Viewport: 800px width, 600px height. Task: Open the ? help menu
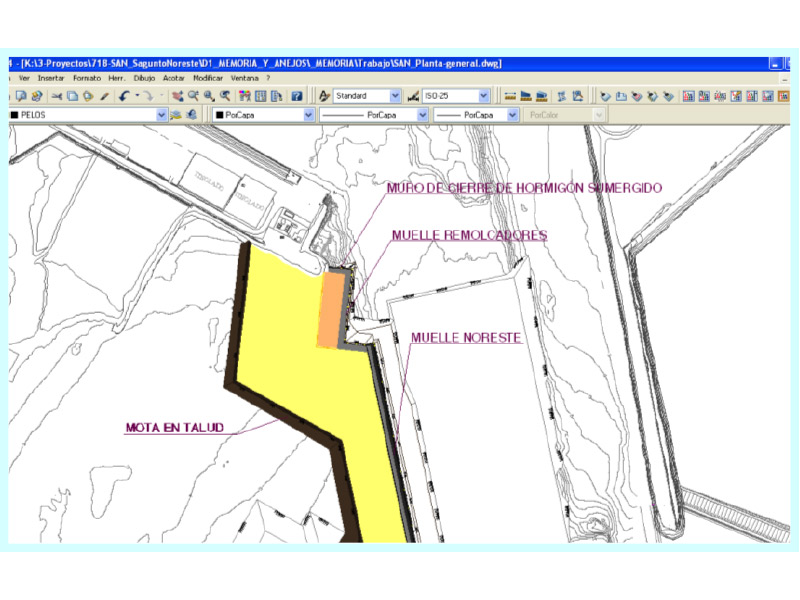[x=268, y=78]
